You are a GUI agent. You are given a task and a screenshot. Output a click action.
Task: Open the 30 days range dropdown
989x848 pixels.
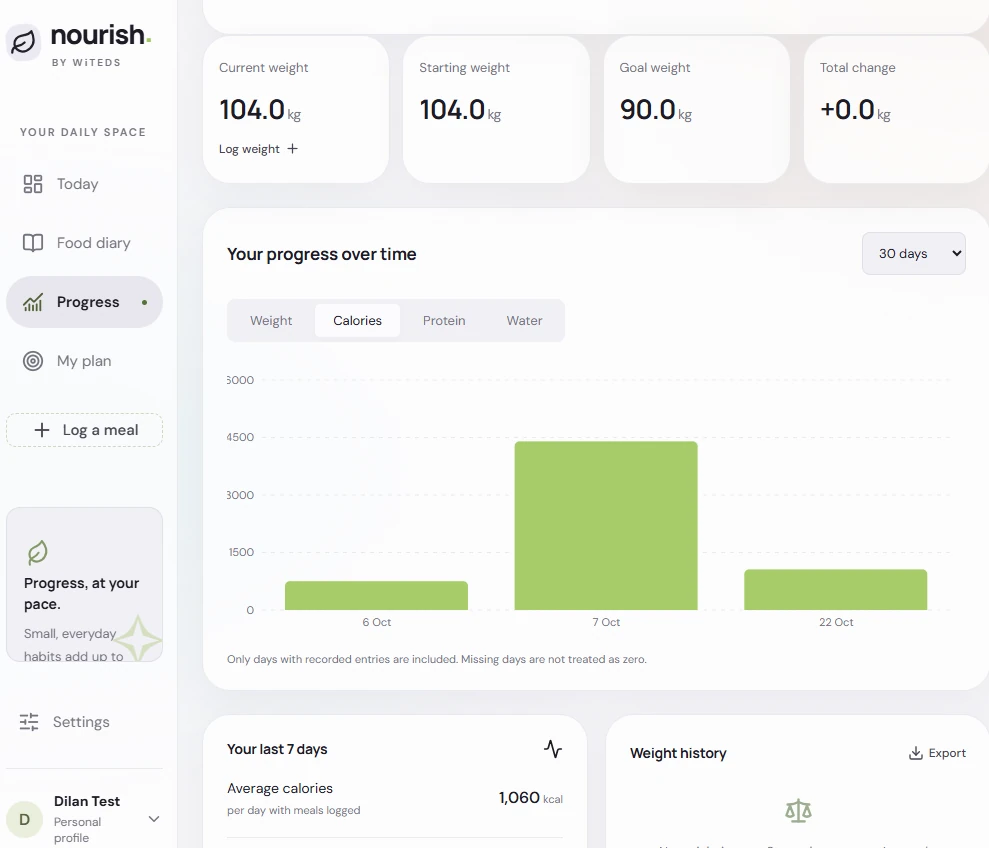click(x=913, y=254)
